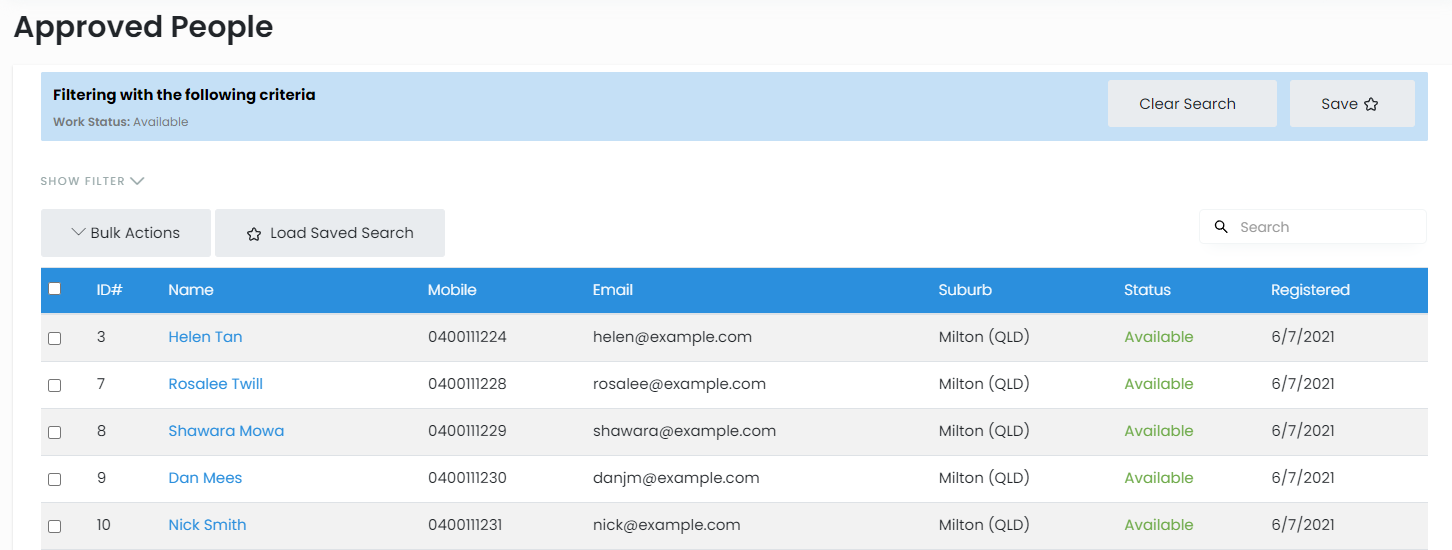Tick the select-all checkbox in table header

click(55, 289)
